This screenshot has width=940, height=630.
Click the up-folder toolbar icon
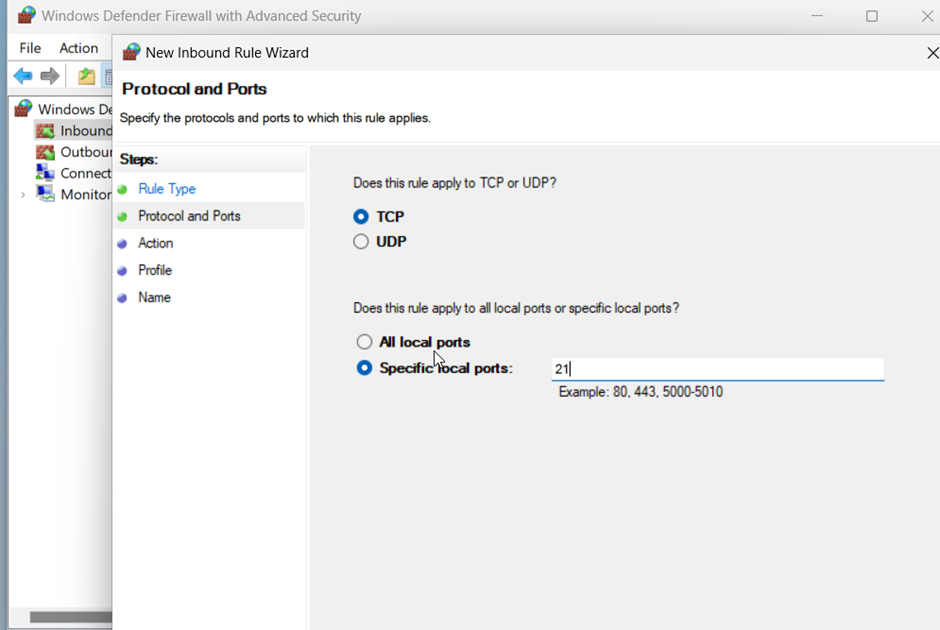pos(87,76)
